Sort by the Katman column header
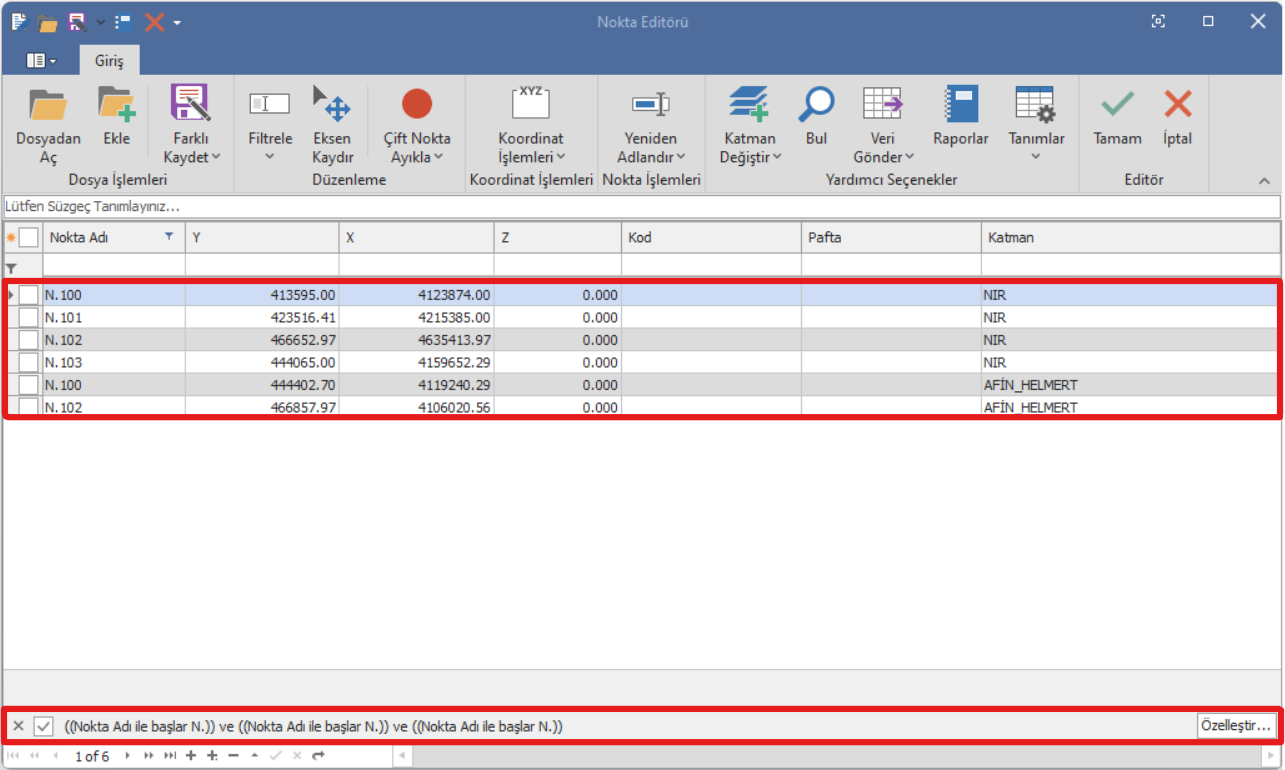This screenshot has width=1285, height=770. [1130, 237]
